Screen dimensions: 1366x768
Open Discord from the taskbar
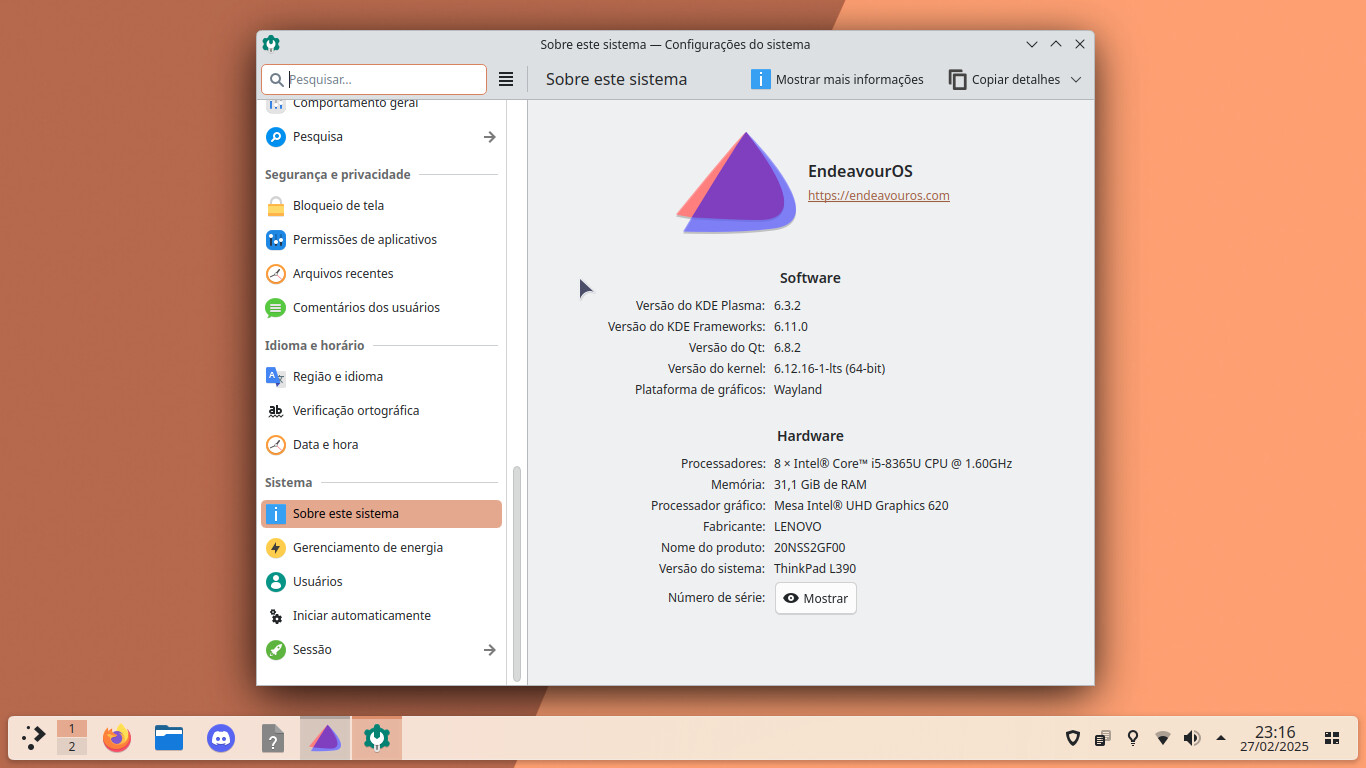[221, 739]
